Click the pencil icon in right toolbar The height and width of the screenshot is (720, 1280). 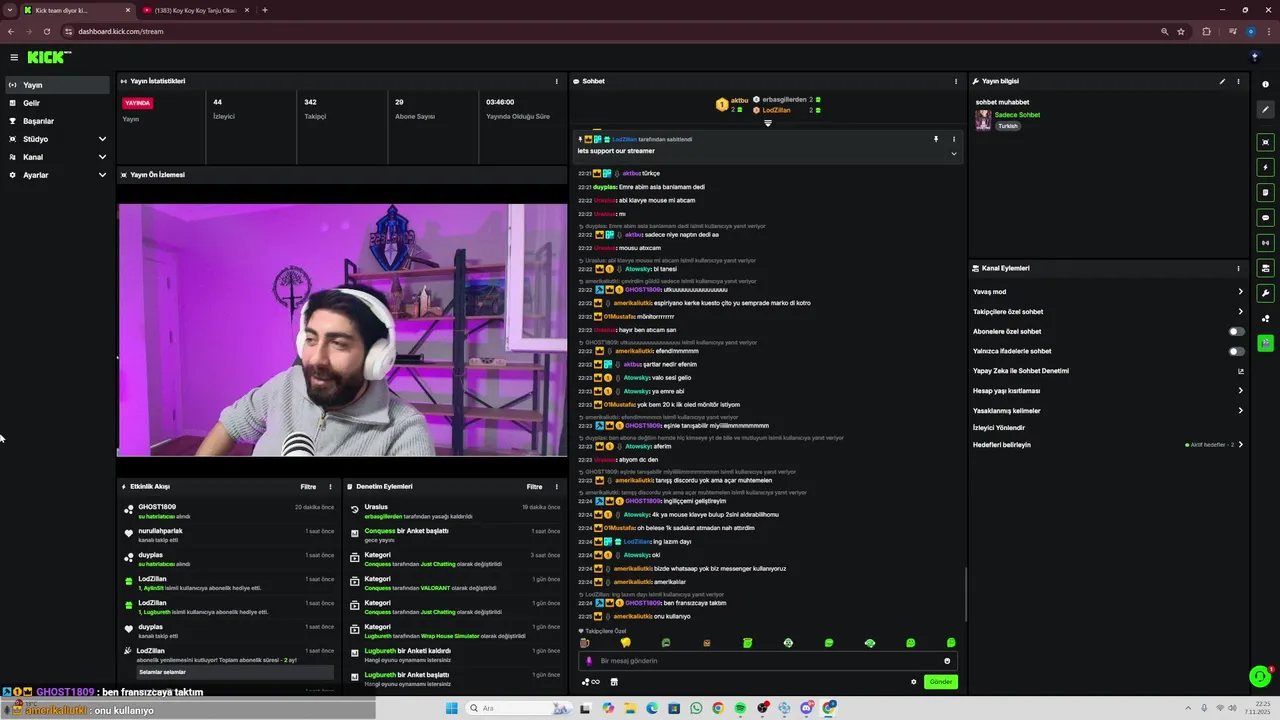click(x=1266, y=109)
